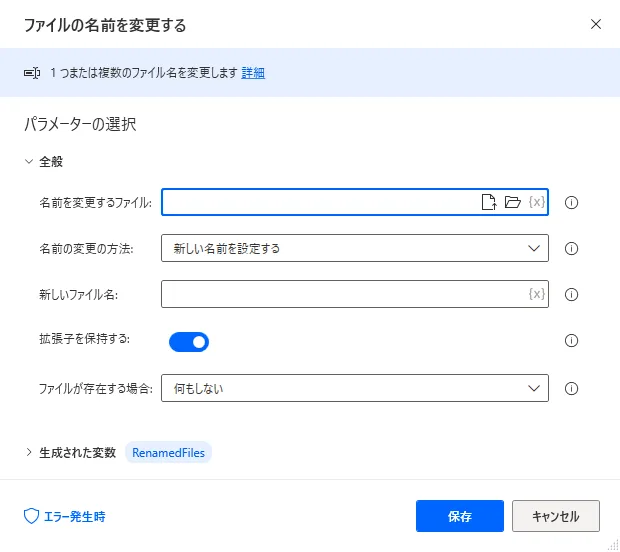Click info icon next to 拡張子を保持する
The width and height of the screenshot is (620, 552).
(572, 341)
